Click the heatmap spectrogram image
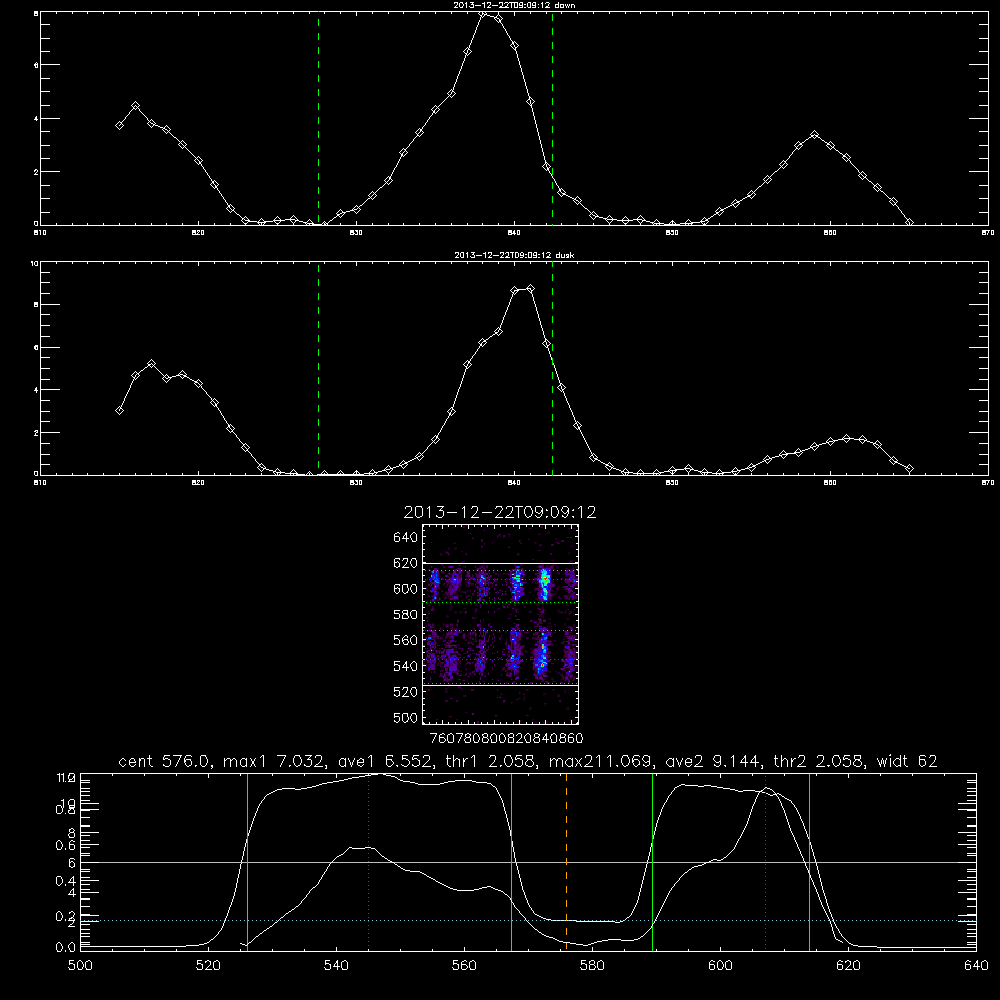Viewport: 1000px width, 1000px height. 501,624
